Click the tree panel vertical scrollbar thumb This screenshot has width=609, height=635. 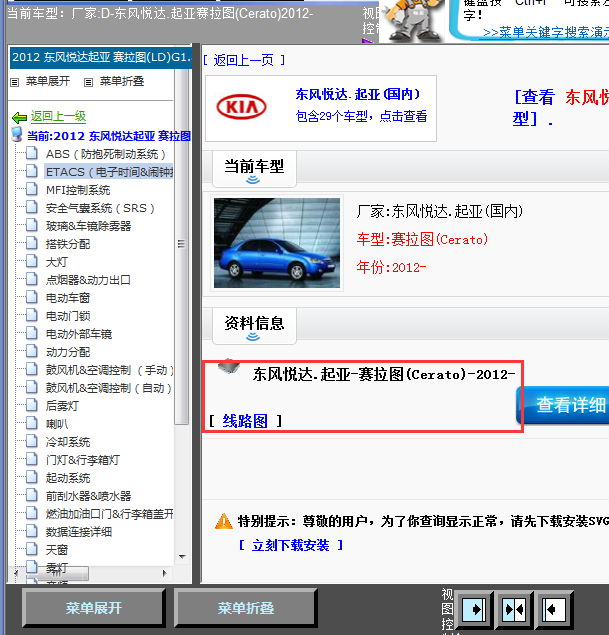(x=182, y=247)
